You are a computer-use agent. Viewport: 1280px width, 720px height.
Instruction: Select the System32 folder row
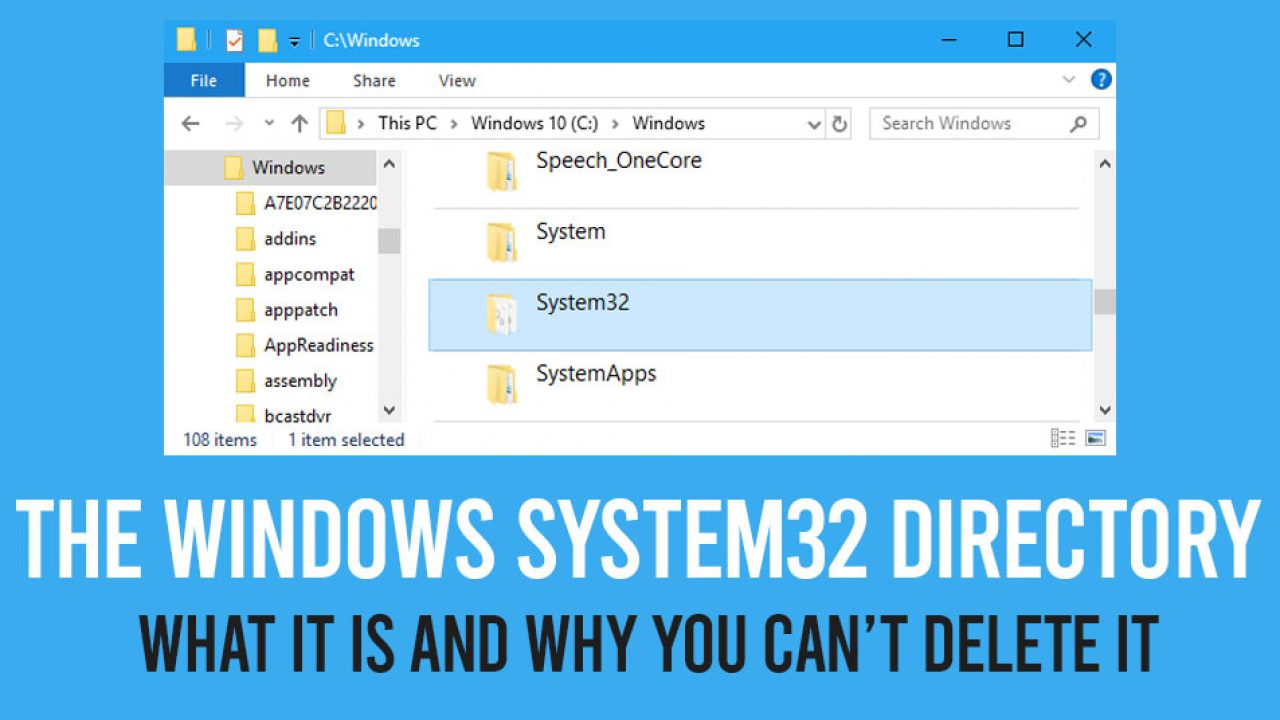pos(760,315)
